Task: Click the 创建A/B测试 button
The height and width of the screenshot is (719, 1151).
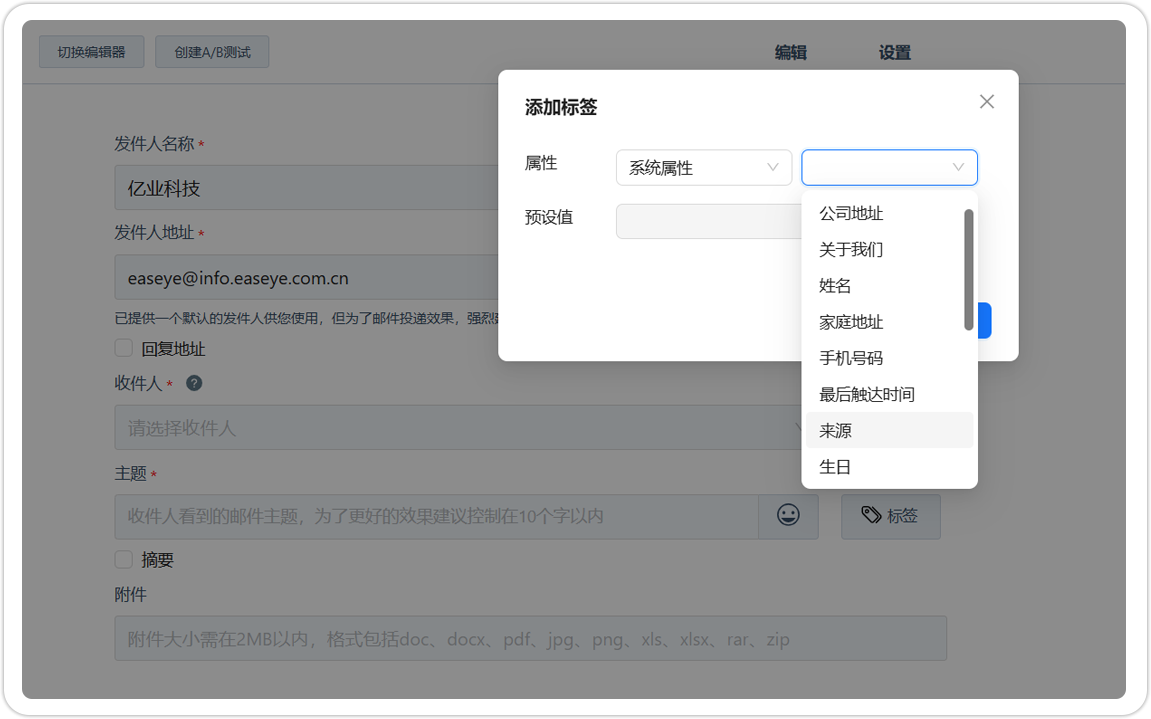Action: 212,51
